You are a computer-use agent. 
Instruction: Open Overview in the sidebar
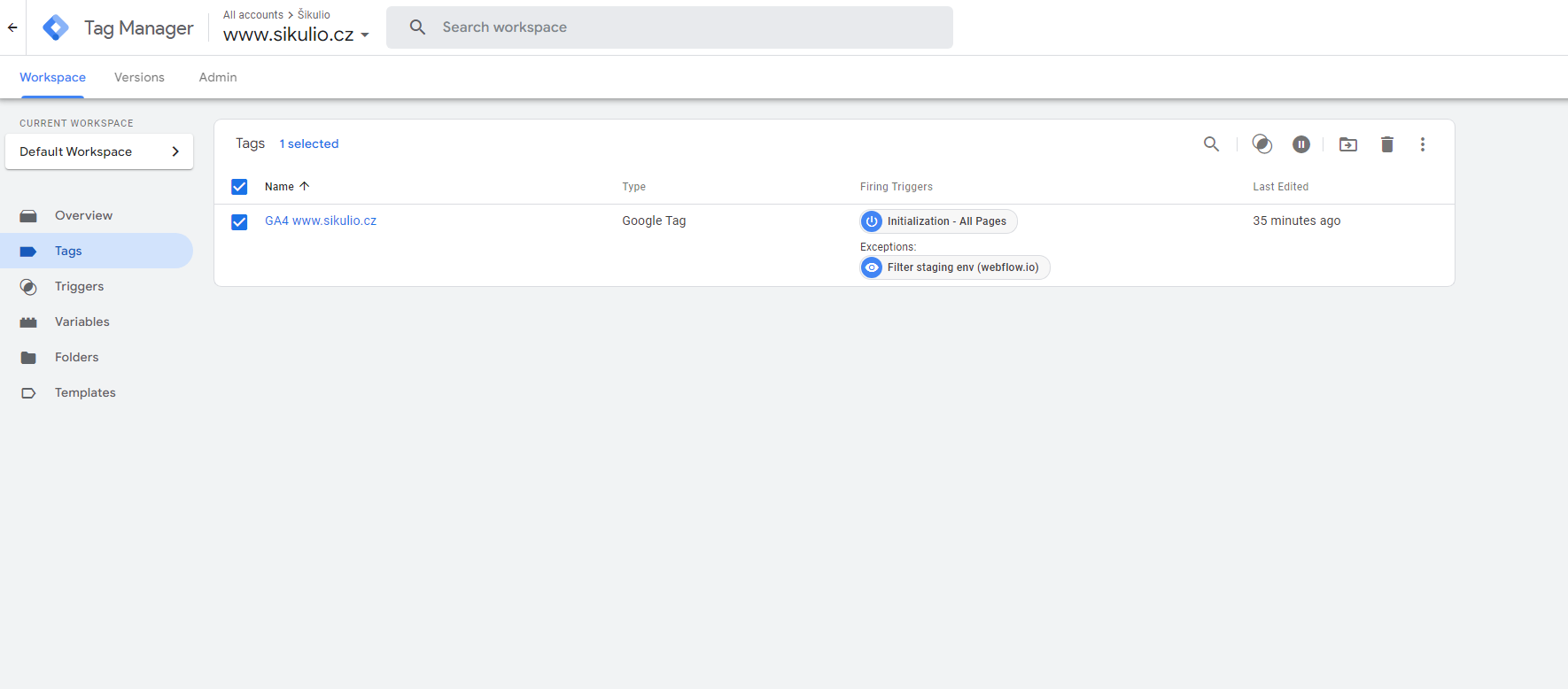click(97, 215)
